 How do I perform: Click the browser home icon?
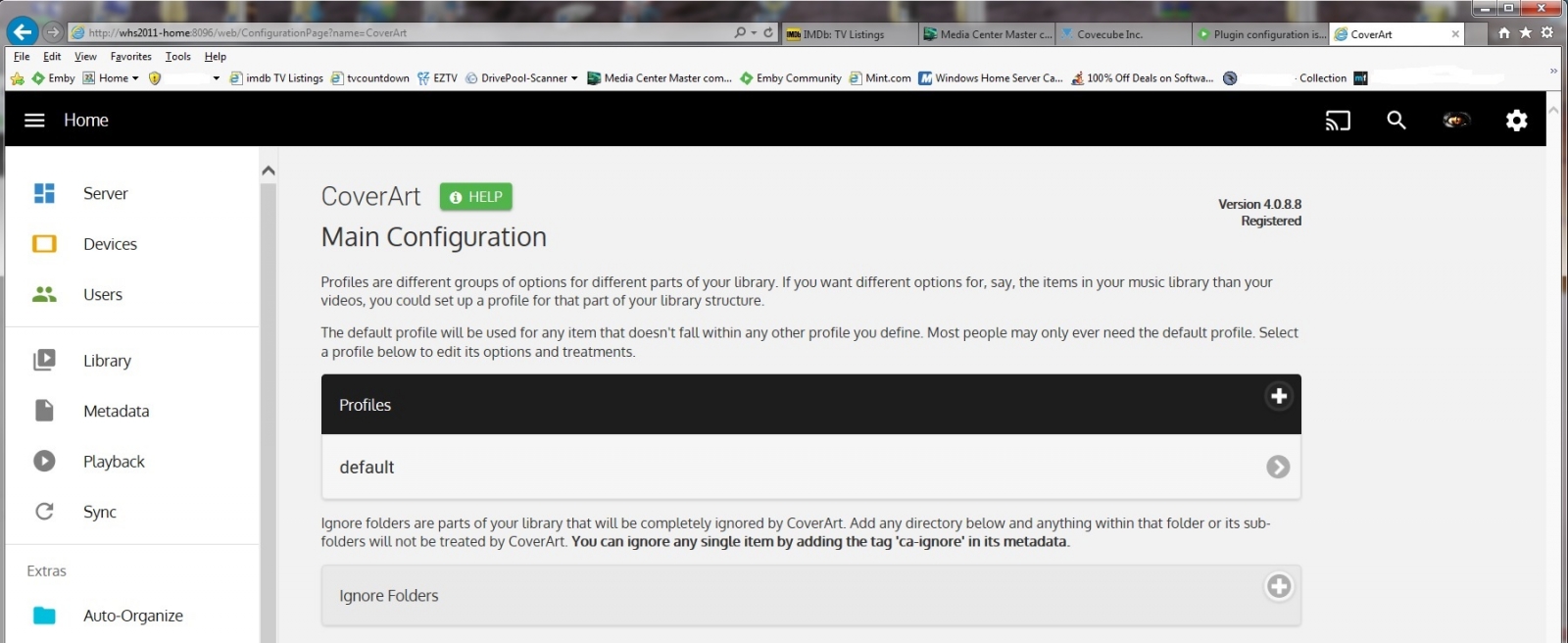click(x=1504, y=32)
